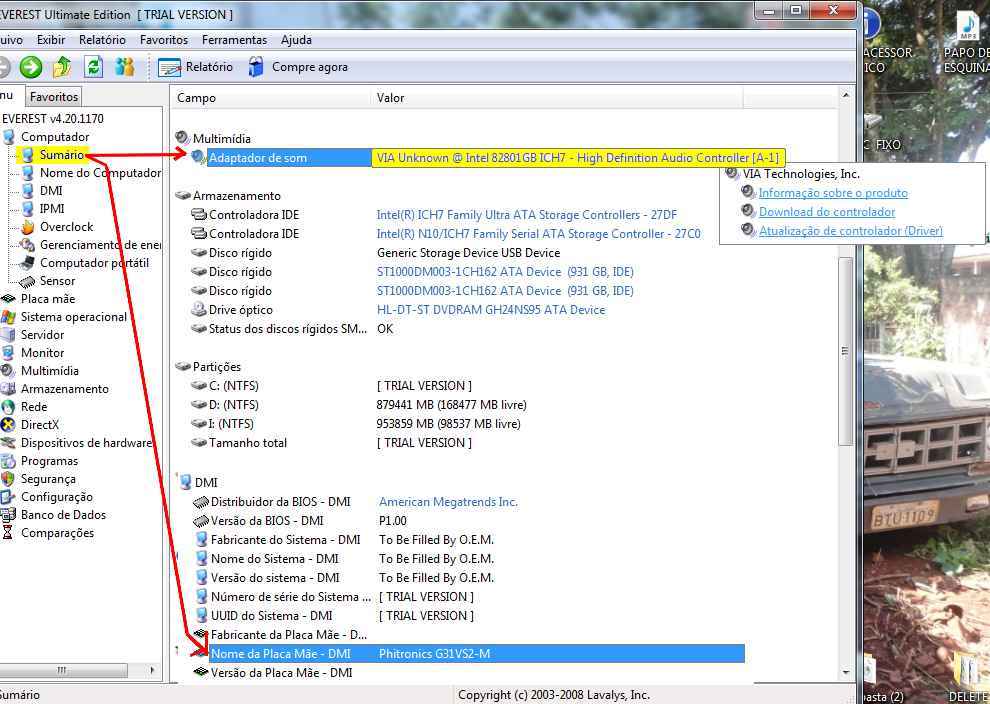Image resolution: width=990 pixels, height=704 pixels.
Task: Open Download do controlador link
Action: (x=826, y=212)
